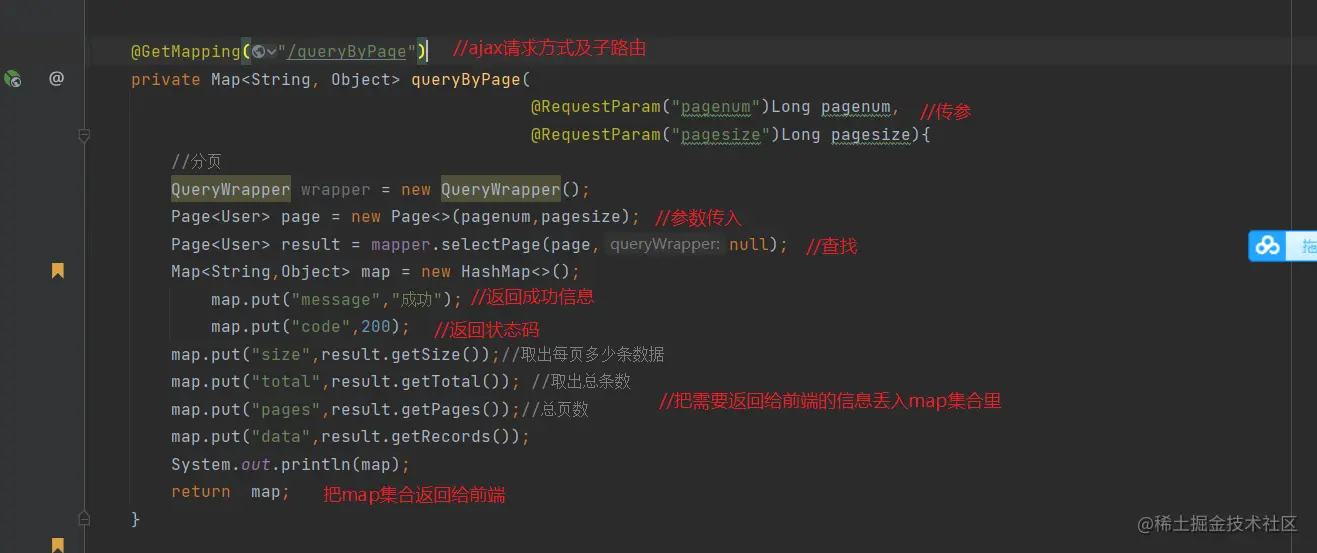The height and width of the screenshot is (553, 1317).
Task: Click the blue button right of the cloud icon
Action: coord(1302,245)
